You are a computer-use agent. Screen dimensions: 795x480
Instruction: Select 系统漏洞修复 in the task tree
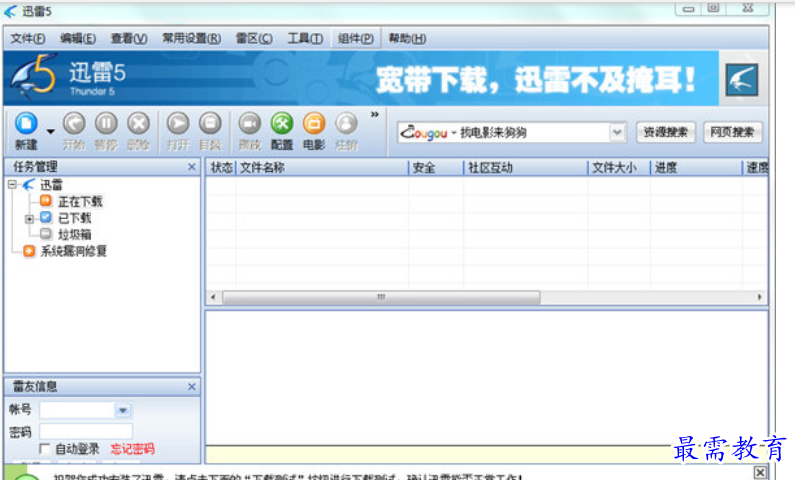pos(74,251)
